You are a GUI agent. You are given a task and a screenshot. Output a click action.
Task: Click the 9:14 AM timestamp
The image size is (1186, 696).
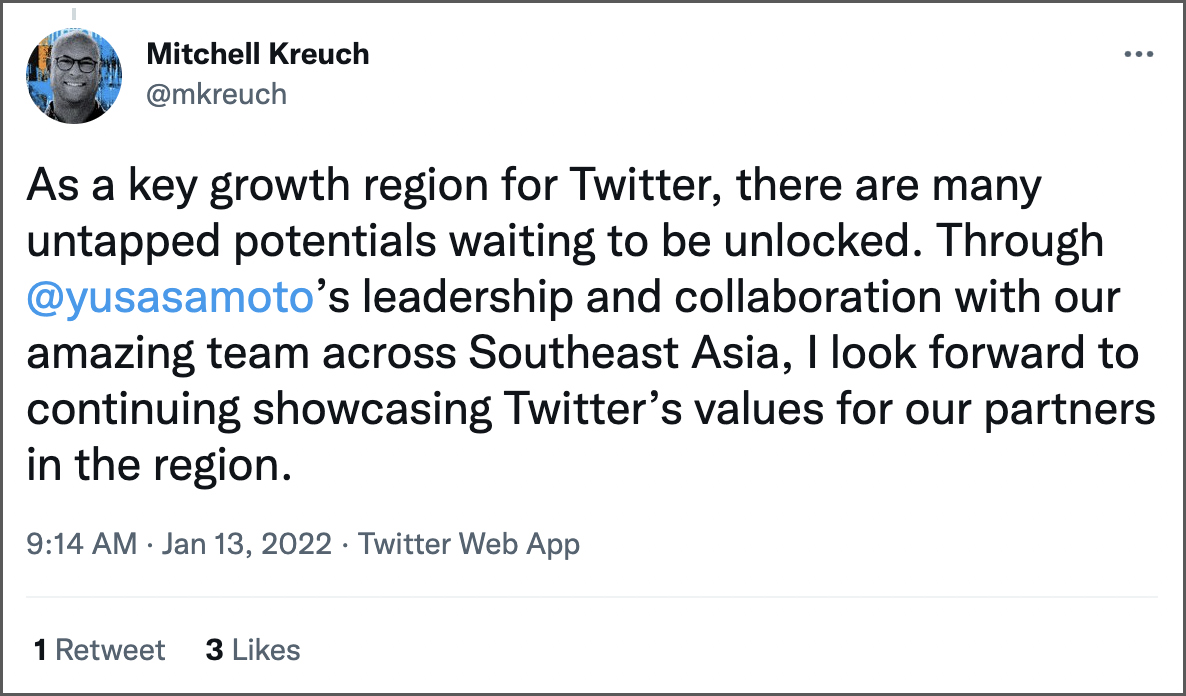[x=81, y=544]
